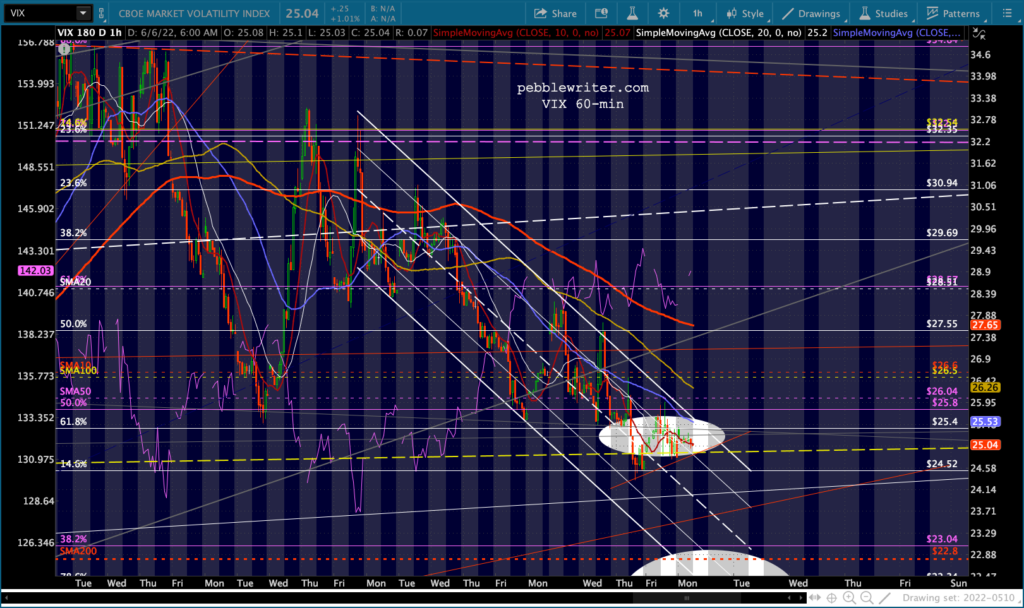The image size is (1024, 608).
Task: Open the Drawing set 2022-0510 selector
Action: (959, 598)
